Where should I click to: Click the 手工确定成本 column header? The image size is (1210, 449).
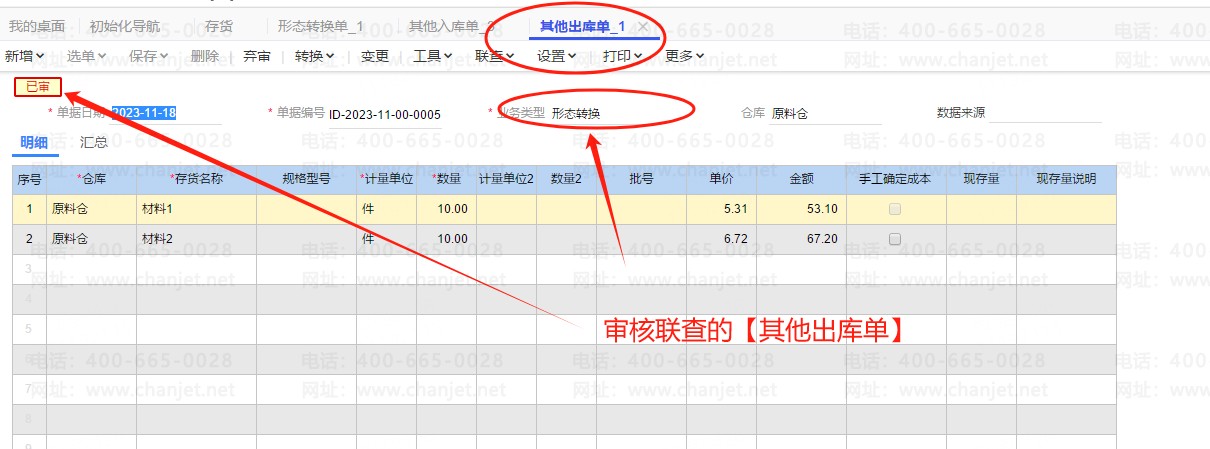pyautogui.click(x=895, y=179)
